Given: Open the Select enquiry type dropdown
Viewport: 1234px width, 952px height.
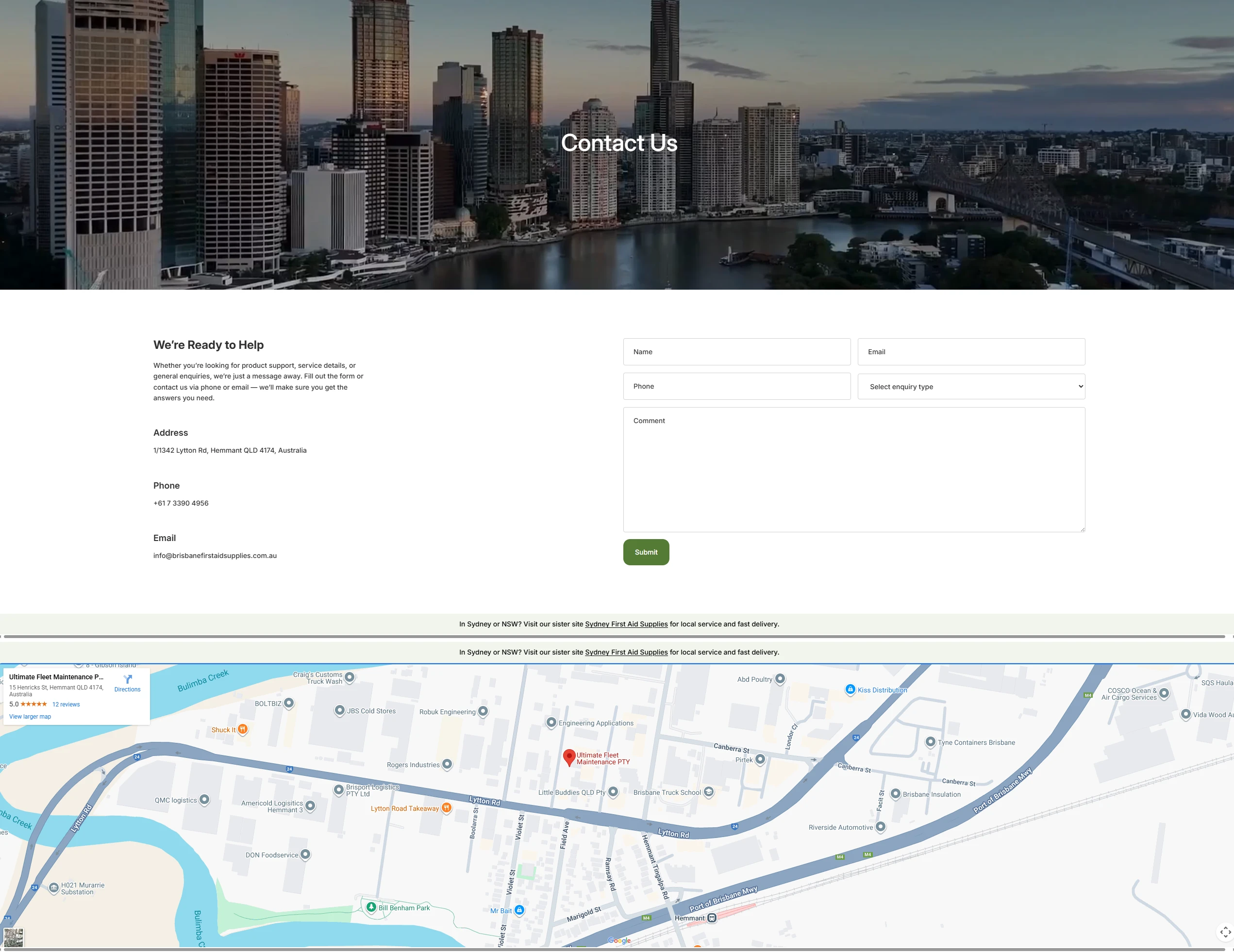Looking at the screenshot, I should pyautogui.click(x=971, y=386).
